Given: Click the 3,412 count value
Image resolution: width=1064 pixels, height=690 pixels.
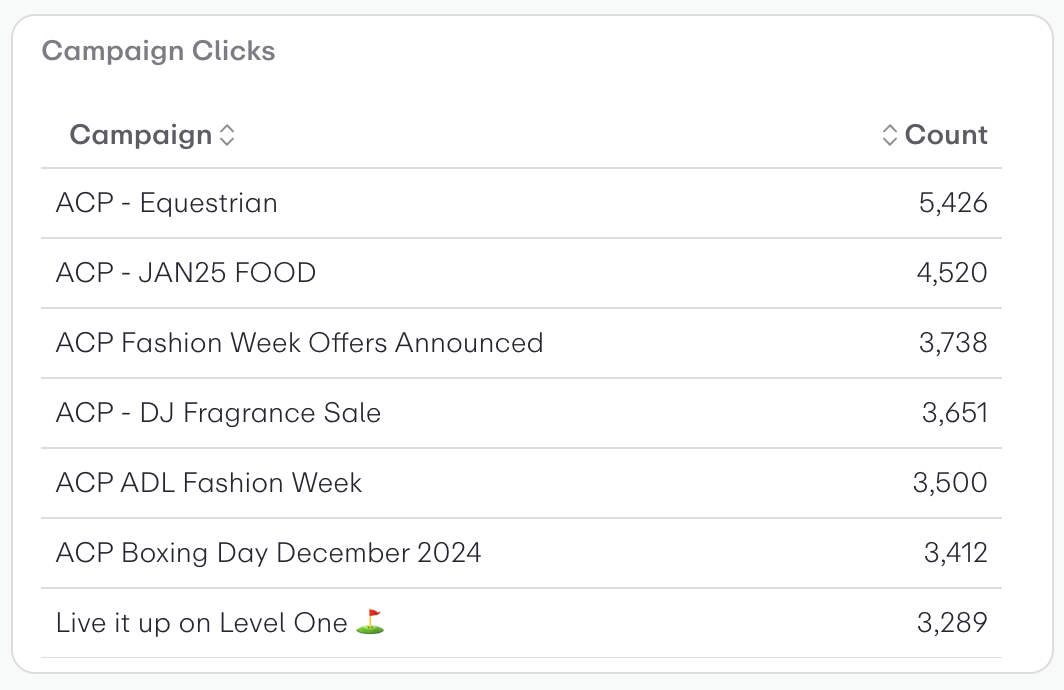Looking at the screenshot, I should pos(954,553).
